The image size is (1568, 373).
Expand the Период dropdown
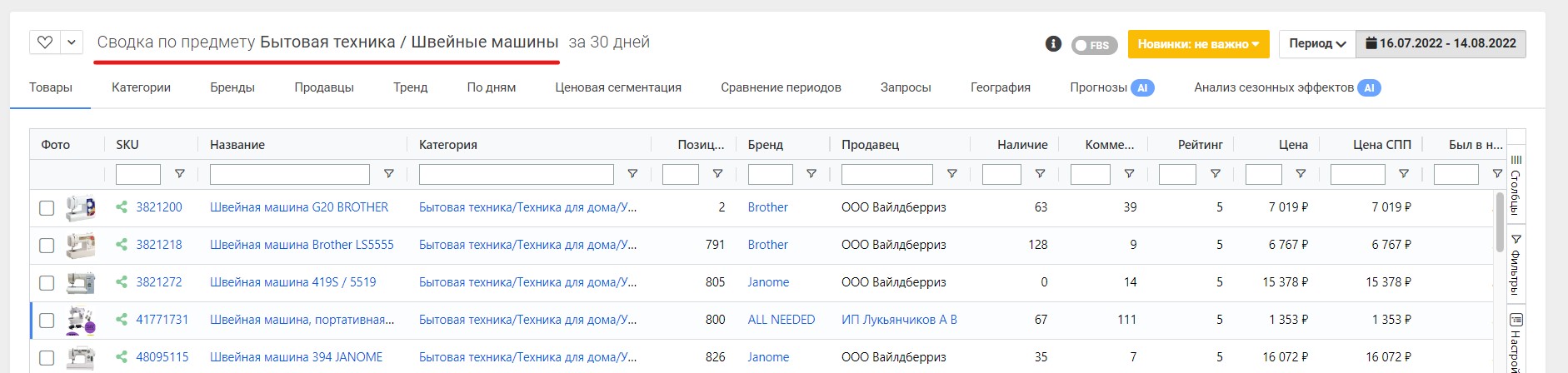click(x=1317, y=43)
